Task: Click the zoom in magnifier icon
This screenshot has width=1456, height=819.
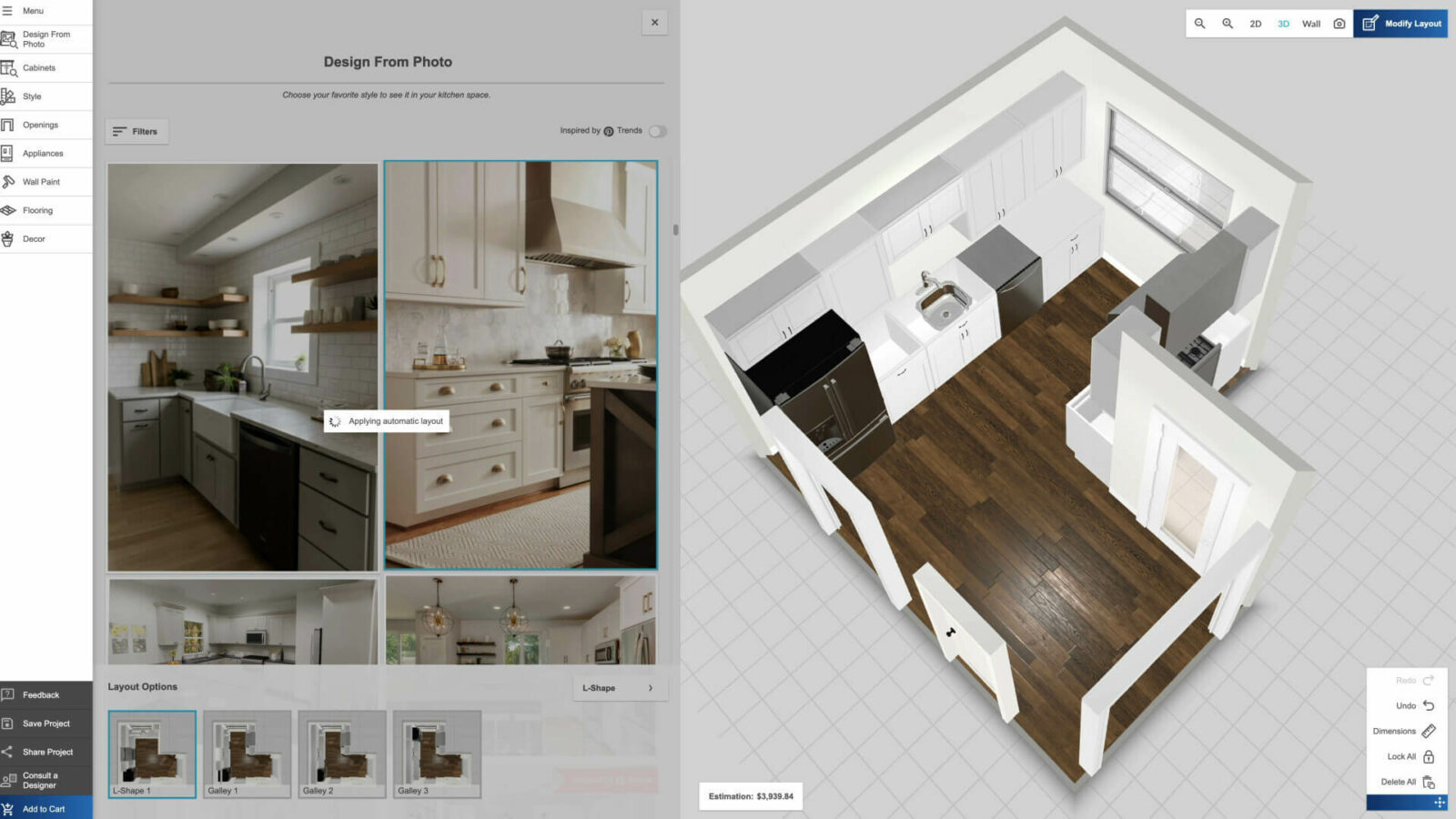Action: tap(1228, 24)
